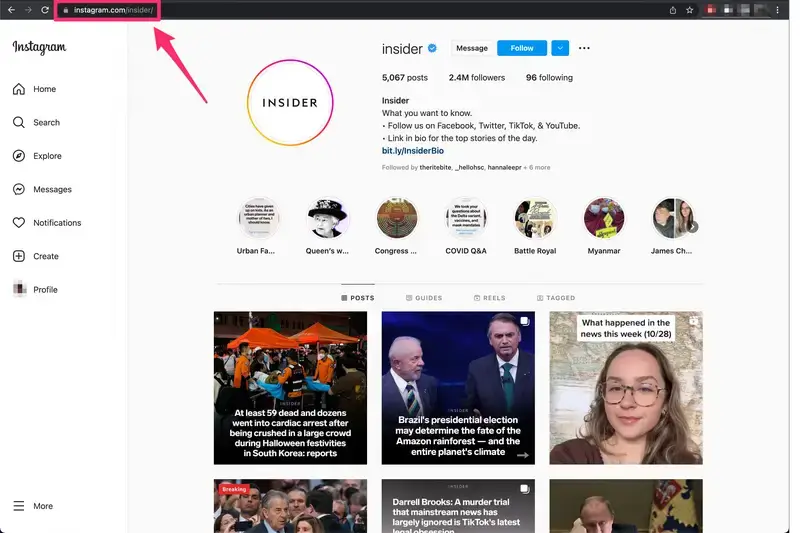Switch to the Reels tab

pyautogui.click(x=490, y=298)
